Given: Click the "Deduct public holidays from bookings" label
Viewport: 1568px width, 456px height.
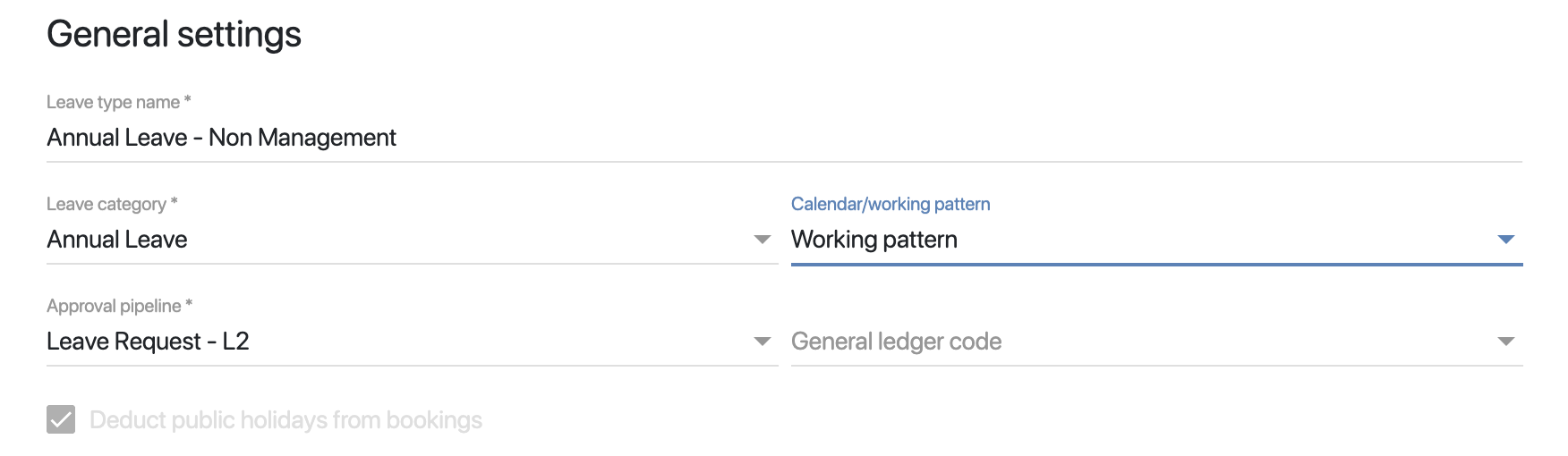Looking at the screenshot, I should click(285, 420).
